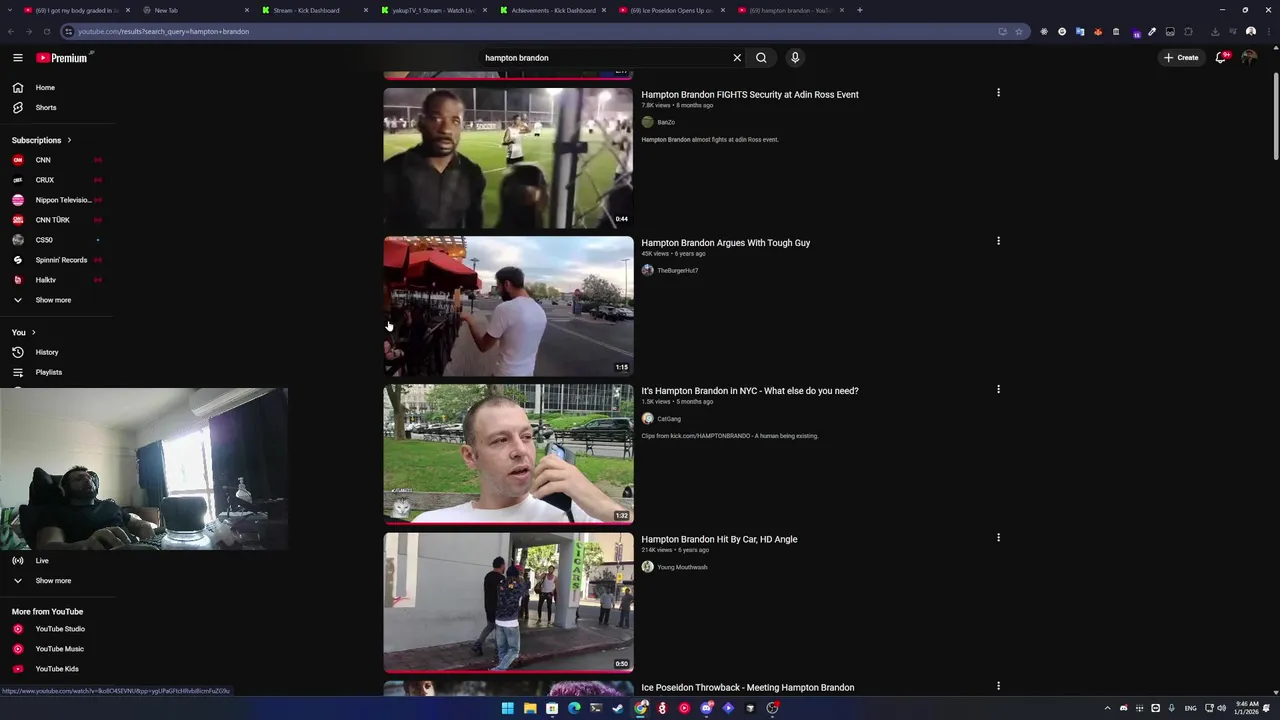Go to Home in sidebar
The width and height of the screenshot is (1280, 720).
click(x=58, y=88)
